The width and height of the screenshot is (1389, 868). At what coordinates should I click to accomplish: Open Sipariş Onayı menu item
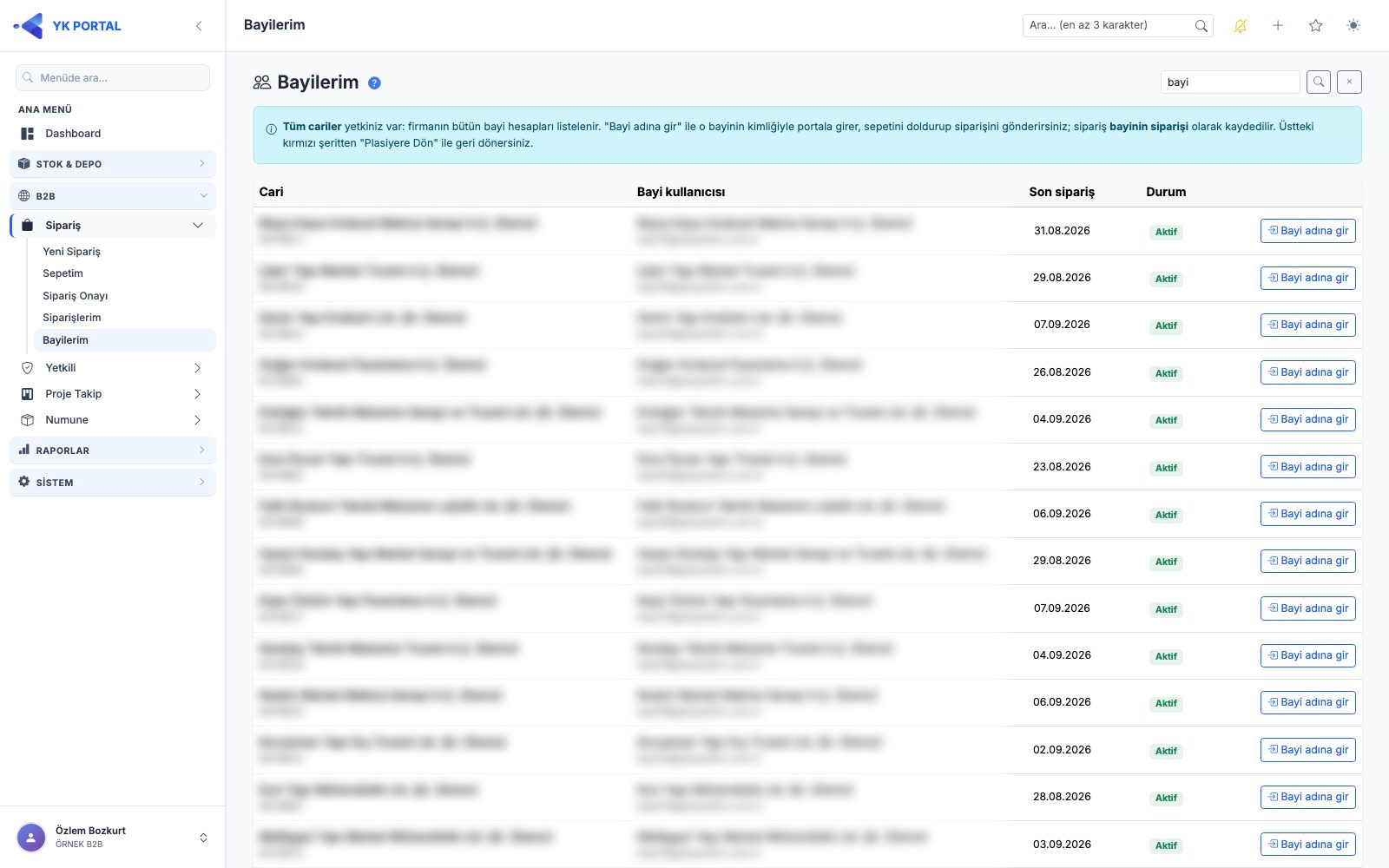[x=124, y=296]
